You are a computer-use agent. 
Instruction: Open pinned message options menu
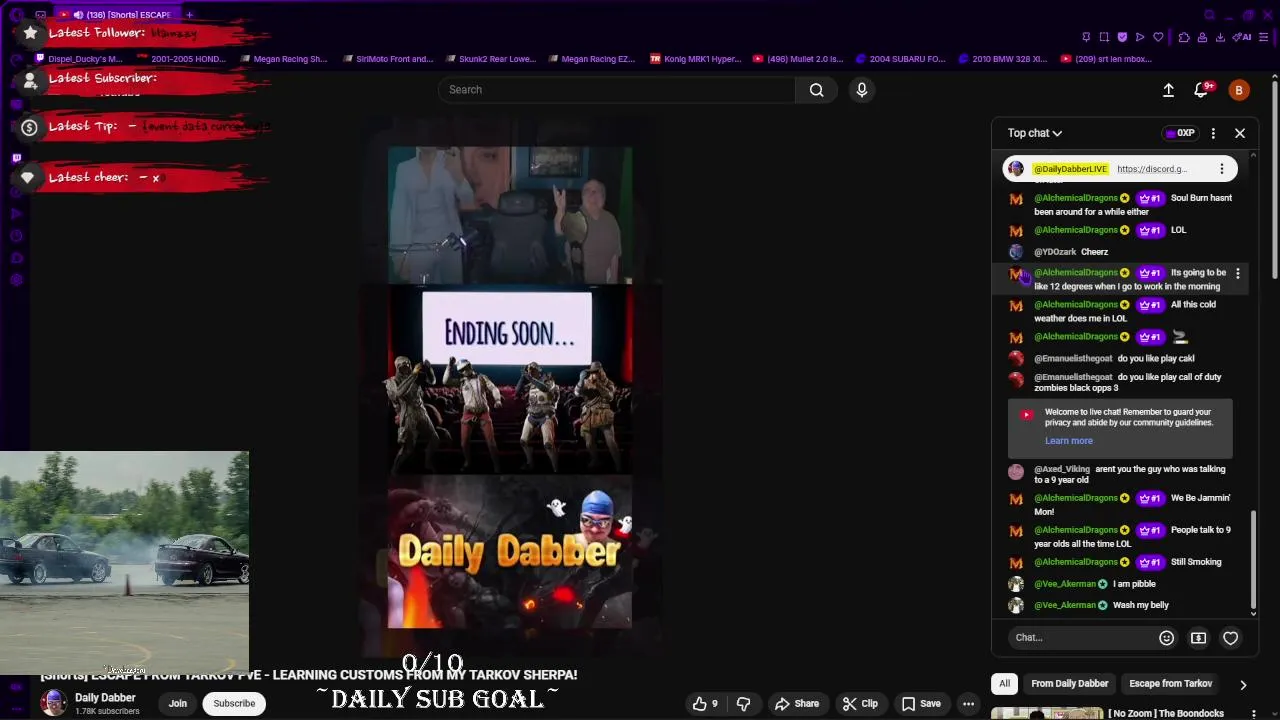(1221, 169)
